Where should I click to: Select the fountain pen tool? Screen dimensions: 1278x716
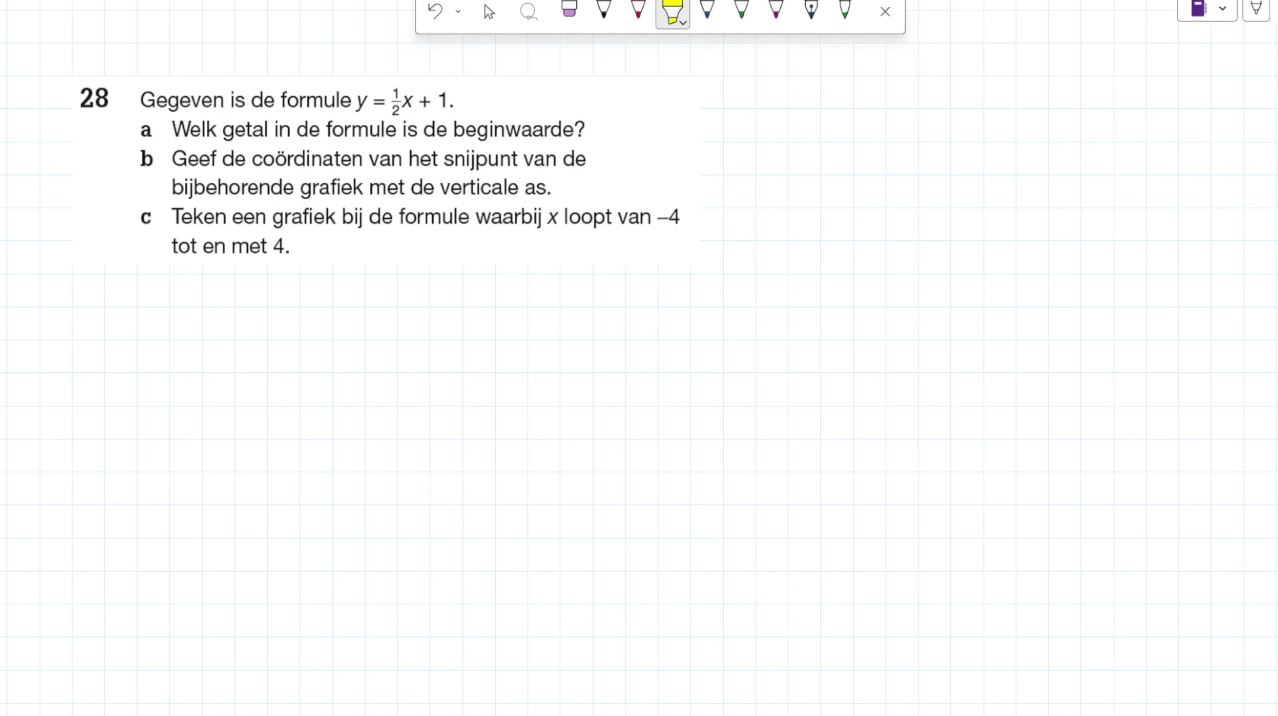click(811, 10)
